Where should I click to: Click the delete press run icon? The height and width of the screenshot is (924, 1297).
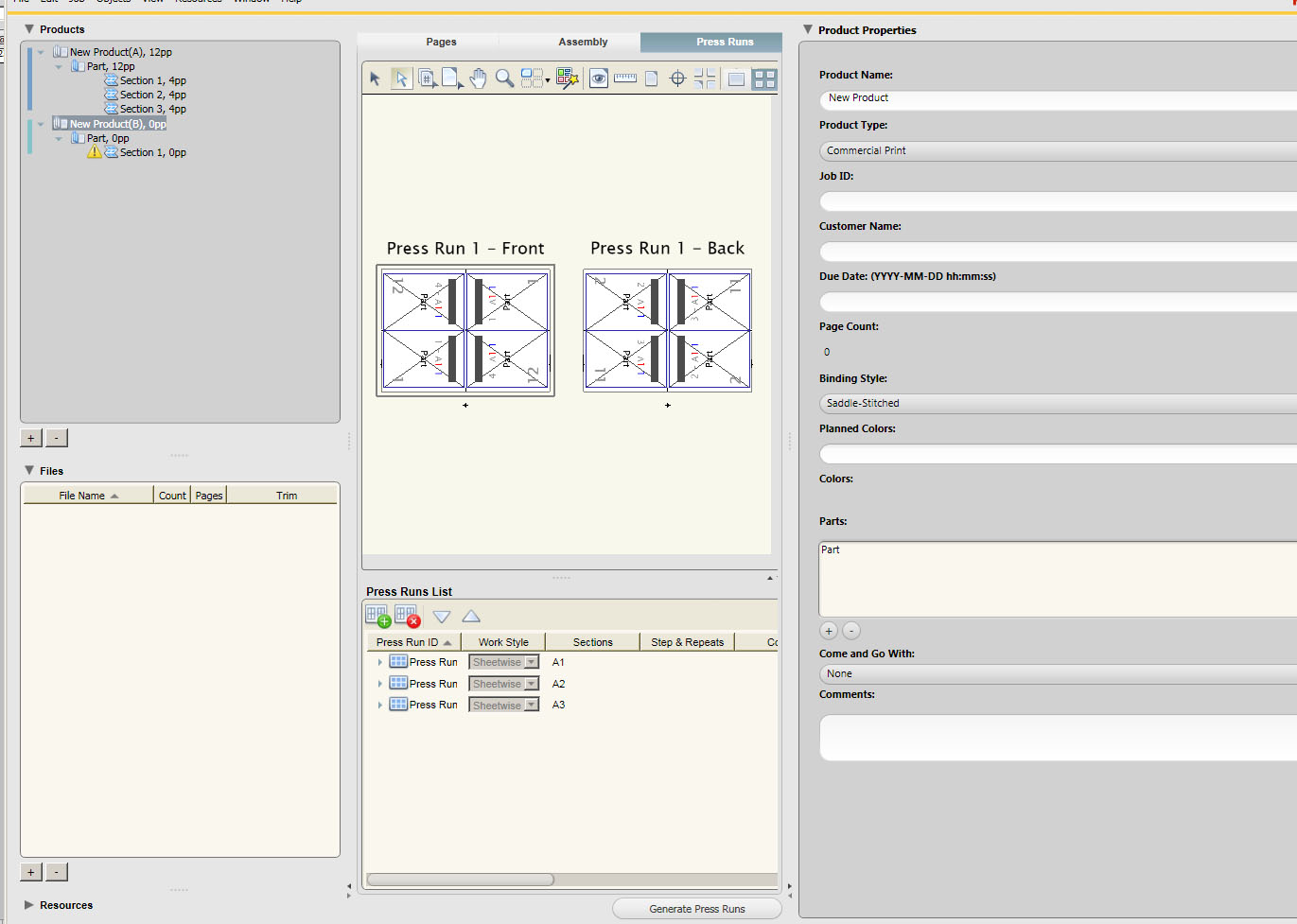click(x=407, y=617)
